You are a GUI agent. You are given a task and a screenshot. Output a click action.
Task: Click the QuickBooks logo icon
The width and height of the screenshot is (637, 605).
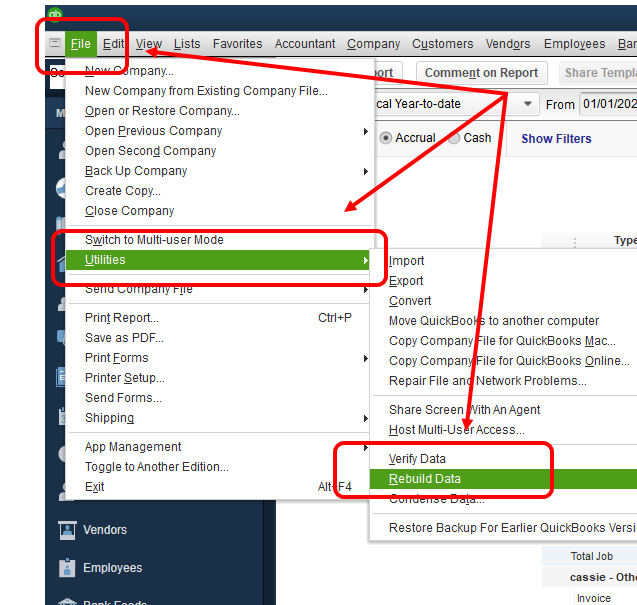click(x=55, y=15)
